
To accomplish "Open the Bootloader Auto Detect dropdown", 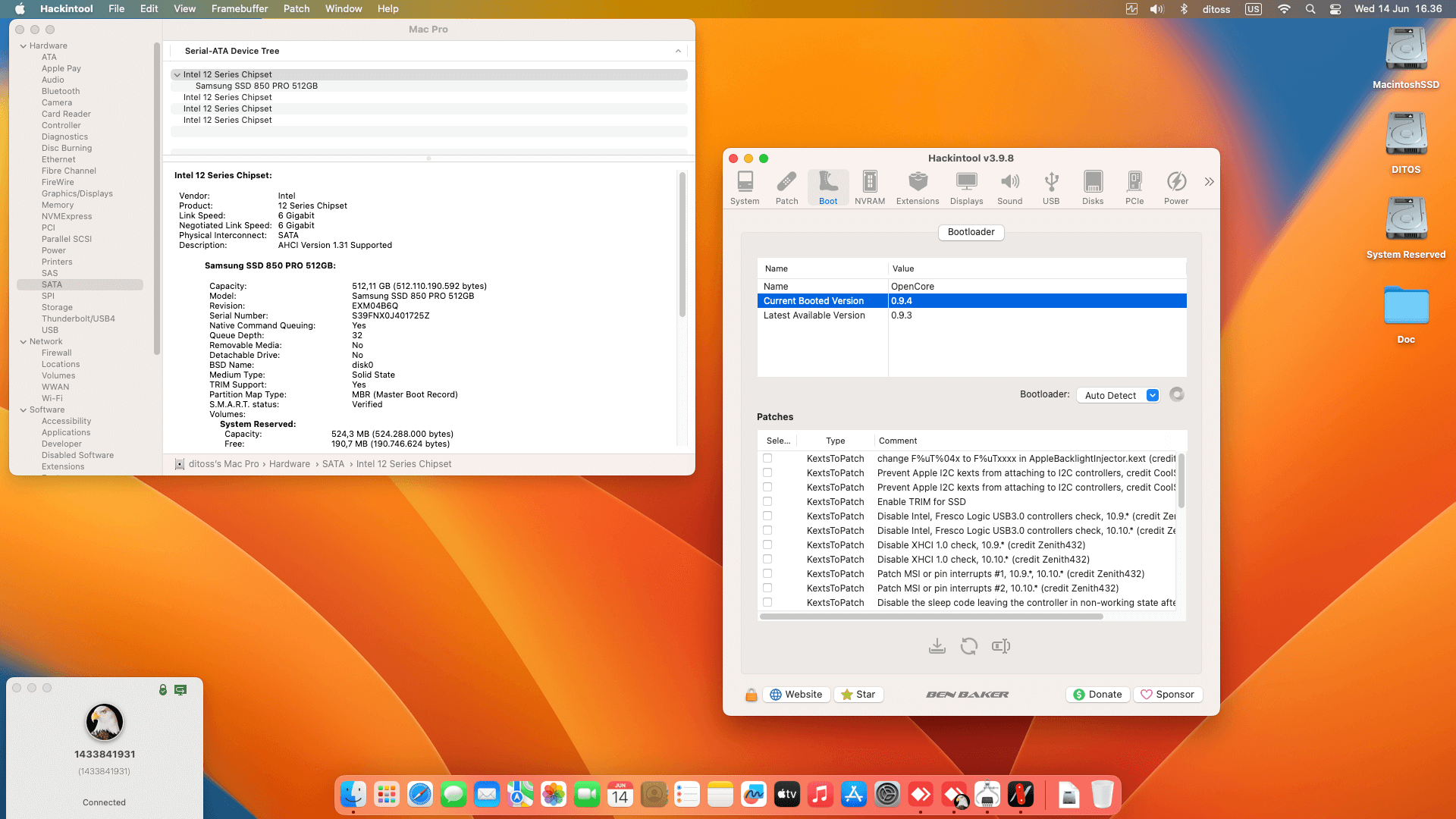I will pos(1119,395).
